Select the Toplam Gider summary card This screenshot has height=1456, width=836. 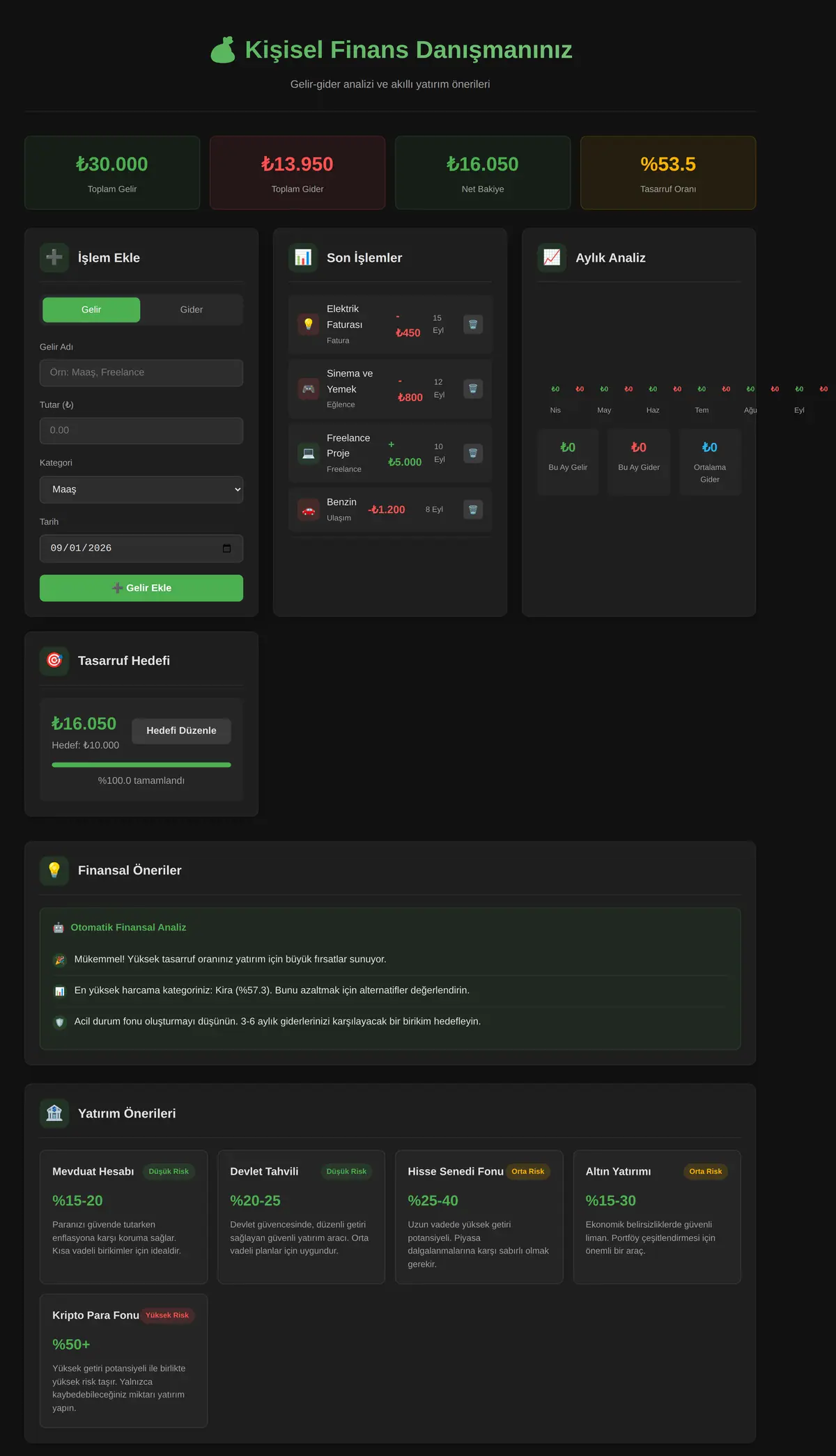click(x=297, y=173)
